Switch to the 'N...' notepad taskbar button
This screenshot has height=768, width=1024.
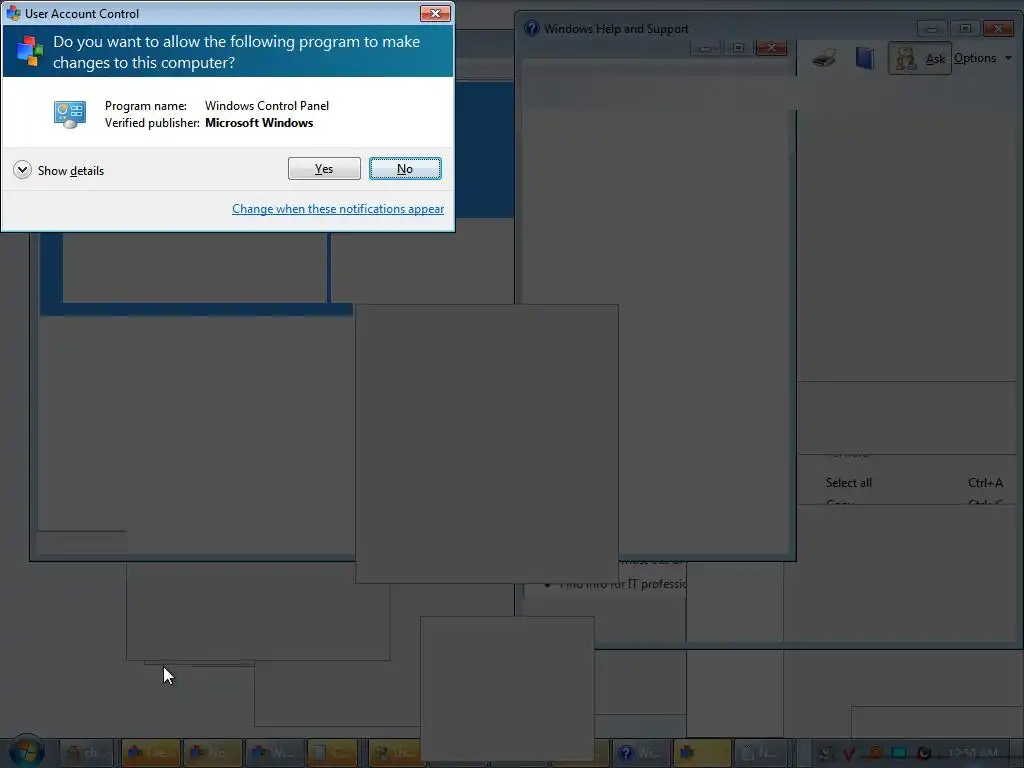point(761,753)
